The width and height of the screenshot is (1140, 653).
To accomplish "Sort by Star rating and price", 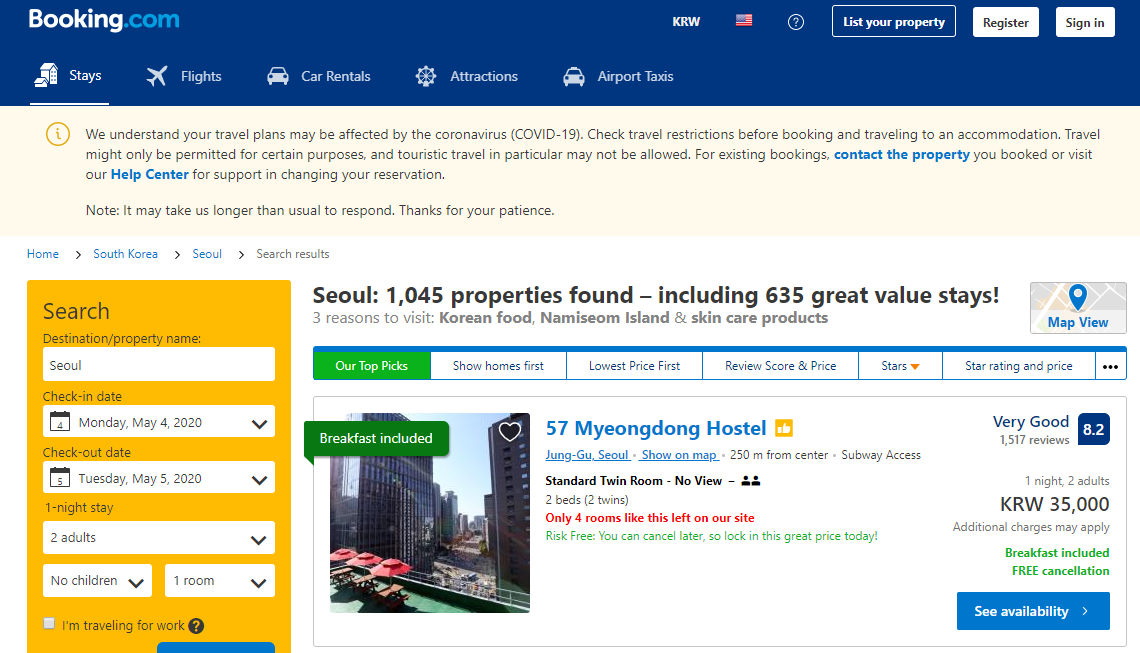I will [1019, 366].
